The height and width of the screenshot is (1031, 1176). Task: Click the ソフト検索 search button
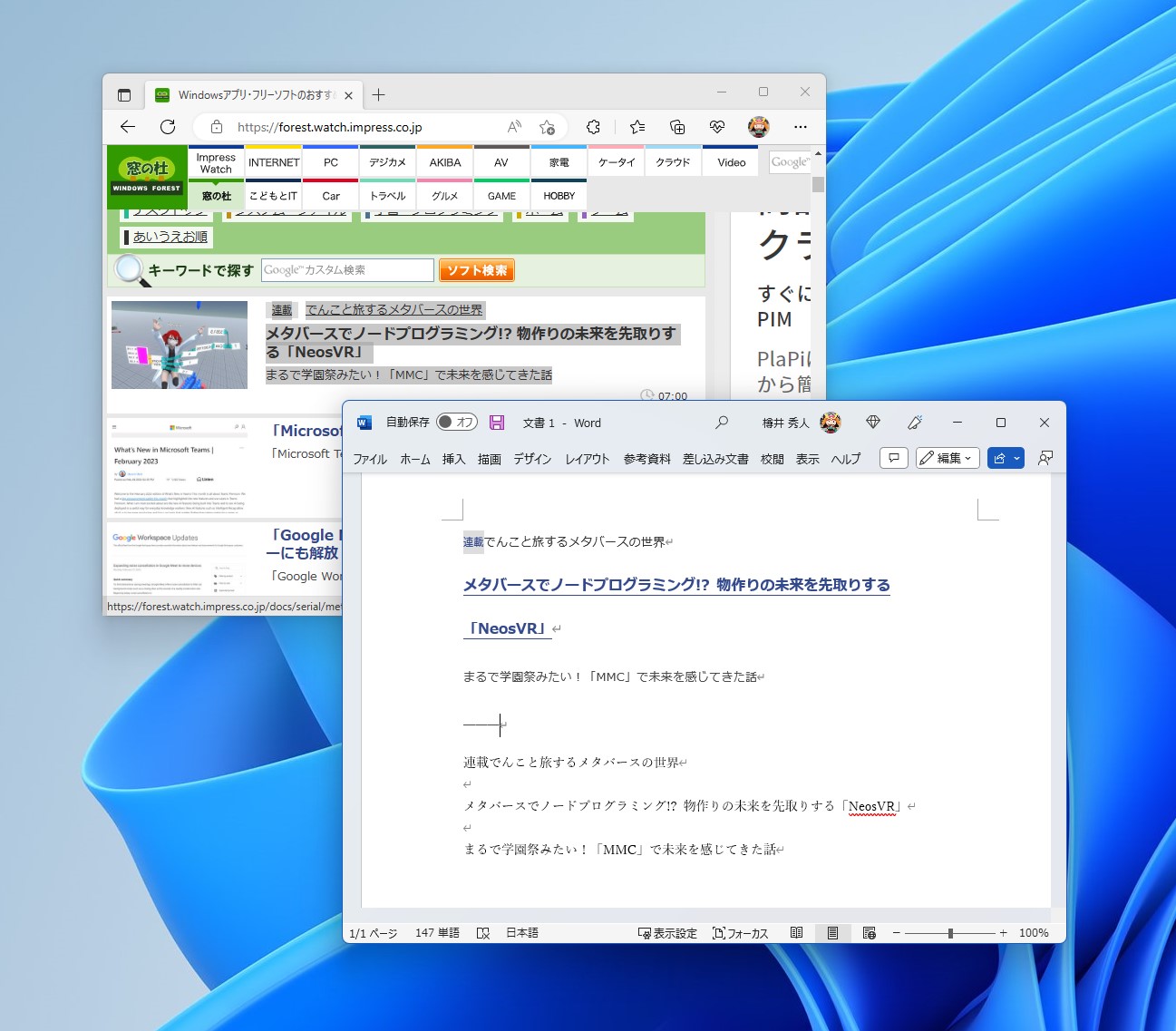coord(476,269)
